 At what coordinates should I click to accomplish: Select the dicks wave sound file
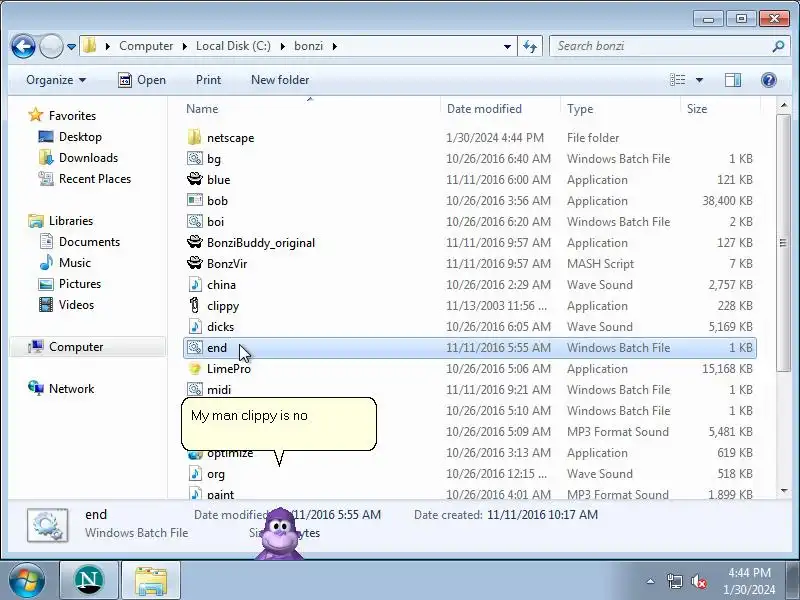pos(469,327)
